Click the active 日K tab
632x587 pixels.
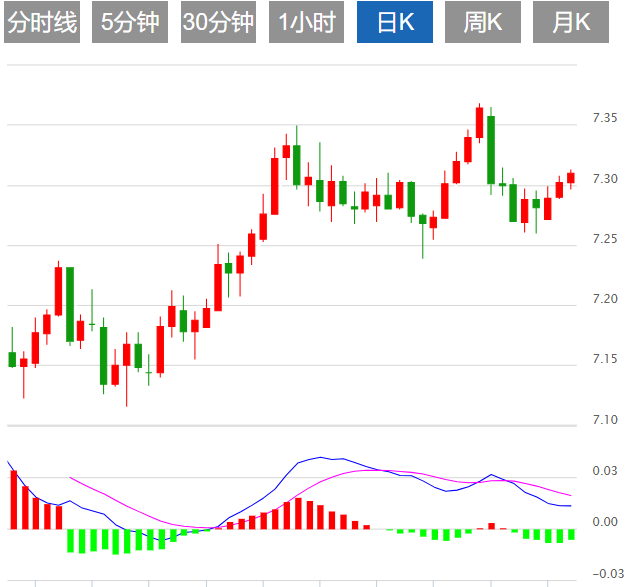pos(395,22)
